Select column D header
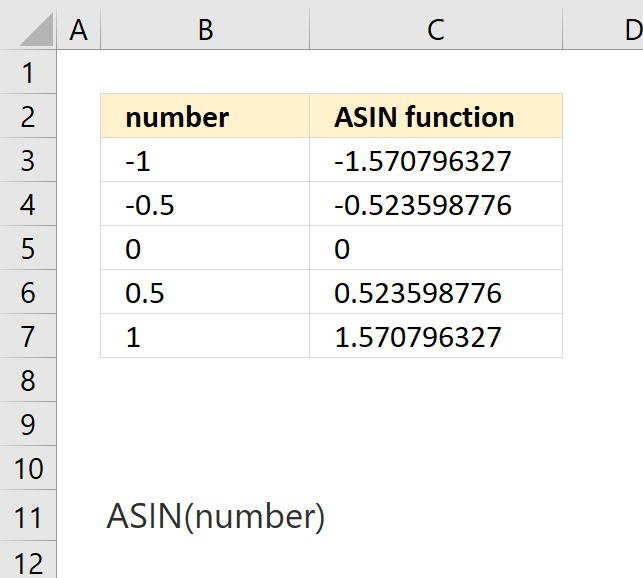This screenshot has width=643, height=578. pos(603,30)
